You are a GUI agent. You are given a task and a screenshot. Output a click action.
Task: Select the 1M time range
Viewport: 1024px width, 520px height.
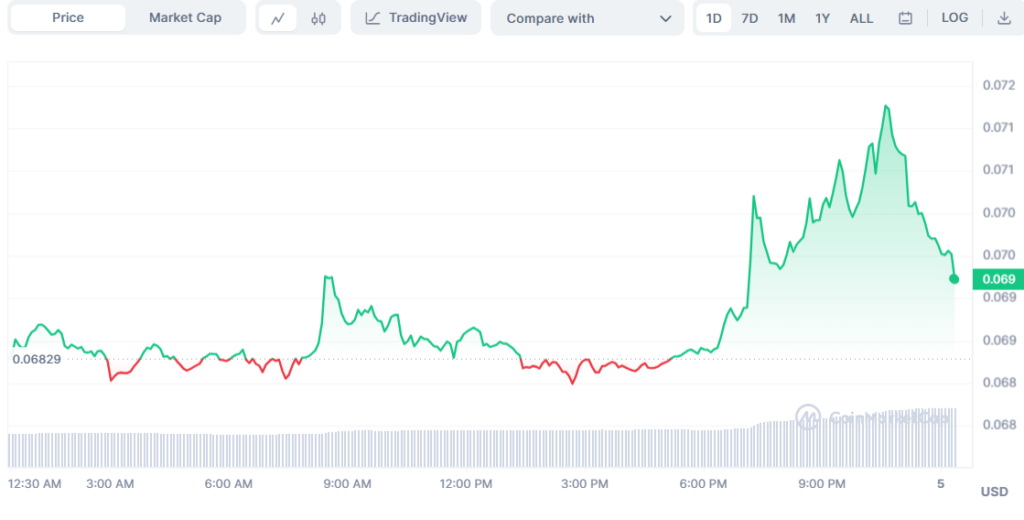coord(786,18)
